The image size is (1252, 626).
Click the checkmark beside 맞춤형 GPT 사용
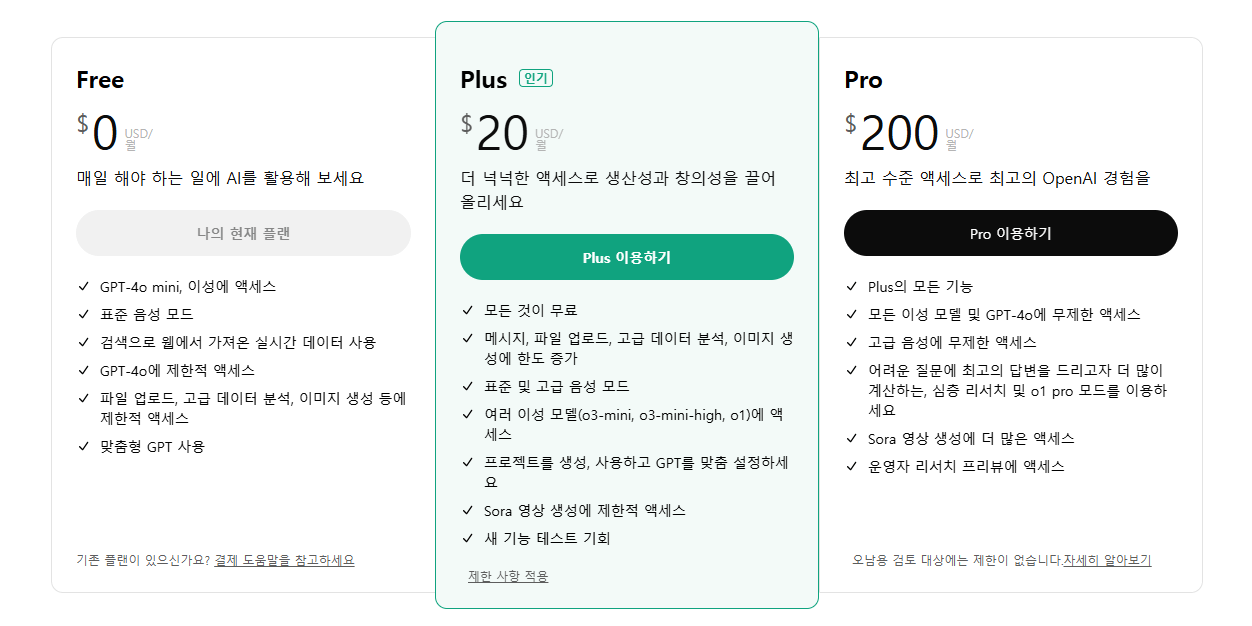pyautogui.click(x=83, y=447)
